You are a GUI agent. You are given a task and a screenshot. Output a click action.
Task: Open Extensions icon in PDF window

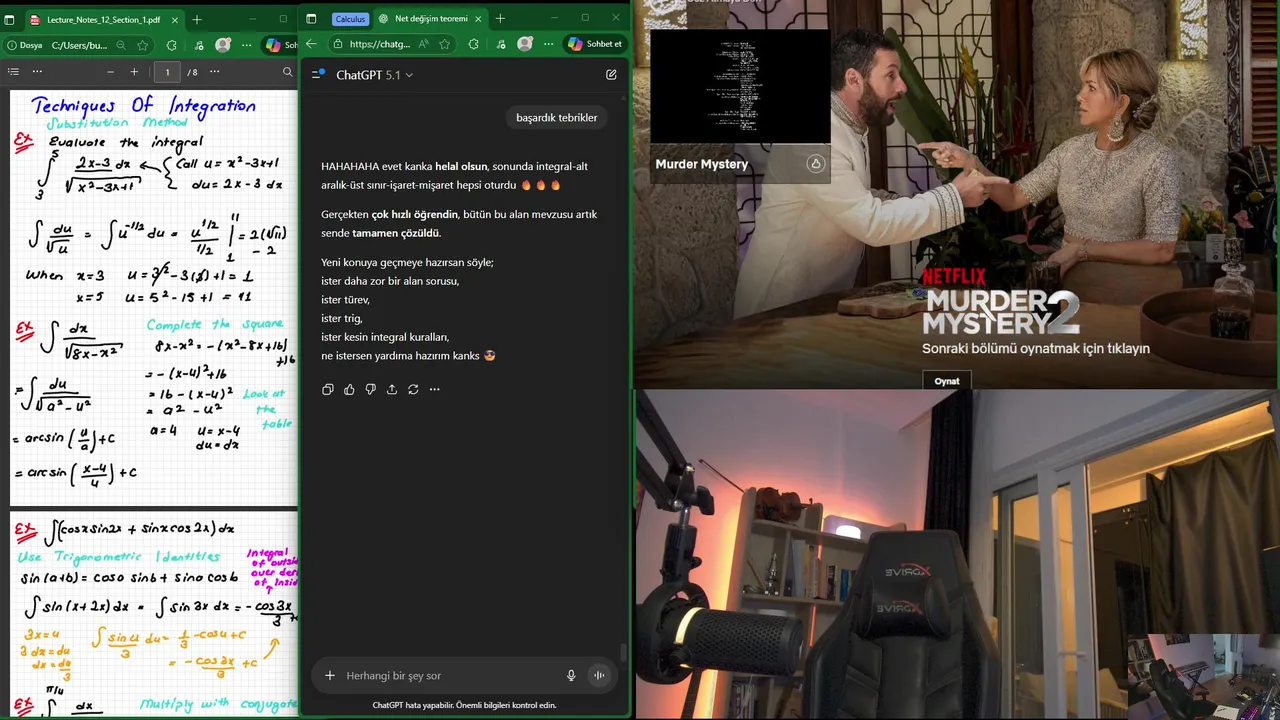(171, 45)
